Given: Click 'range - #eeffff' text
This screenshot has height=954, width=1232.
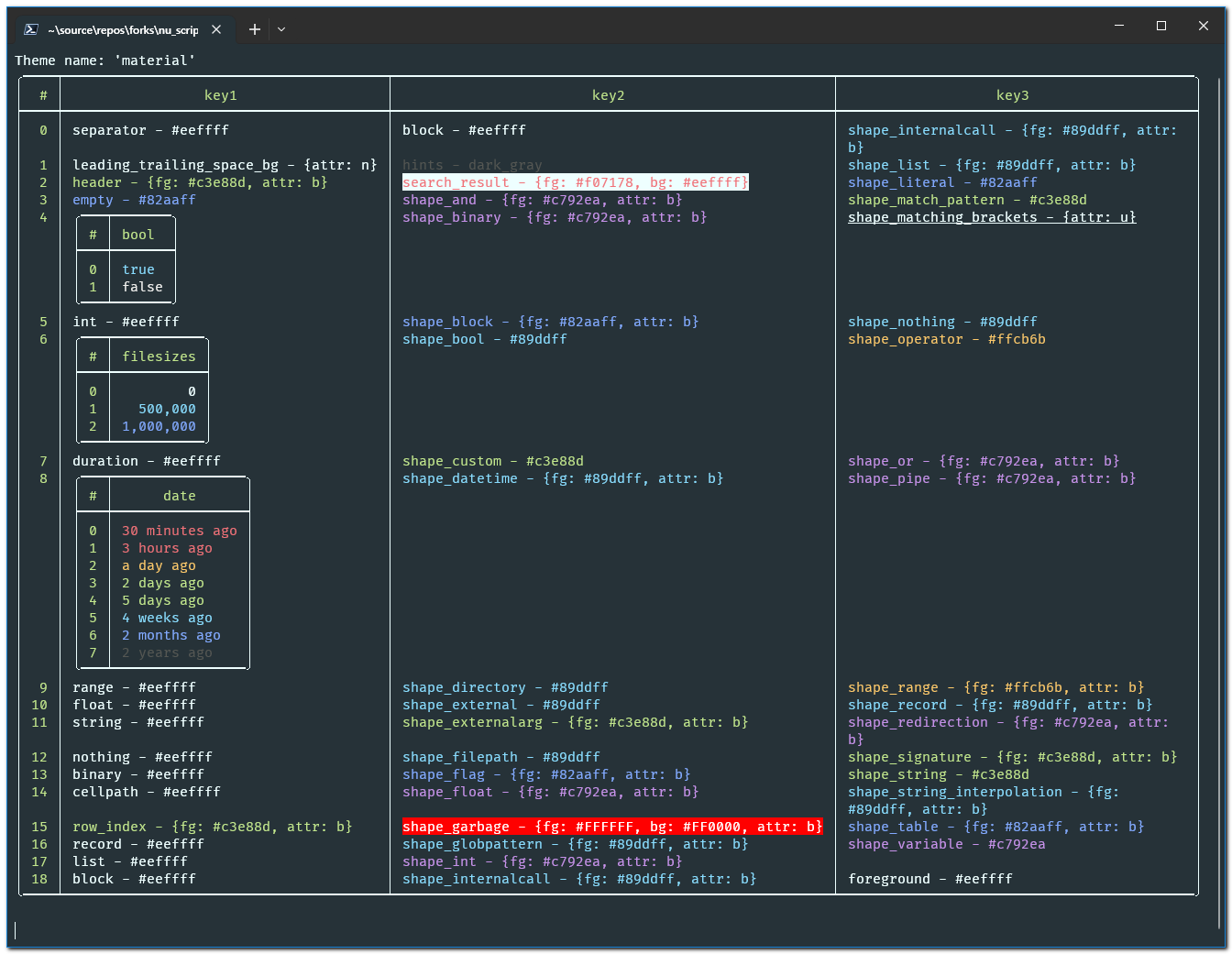Looking at the screenshot, I should tap(135, 687).
